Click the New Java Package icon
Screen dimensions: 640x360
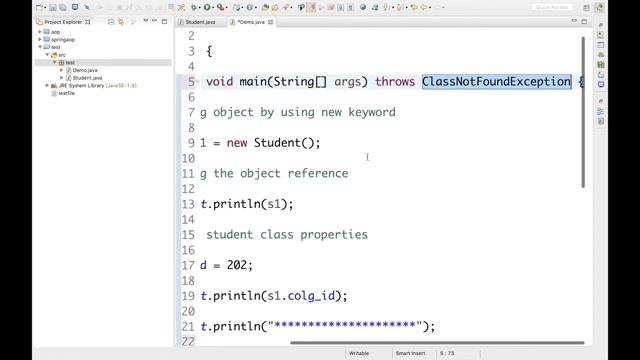pyautogui.click(x=236, y=7)
